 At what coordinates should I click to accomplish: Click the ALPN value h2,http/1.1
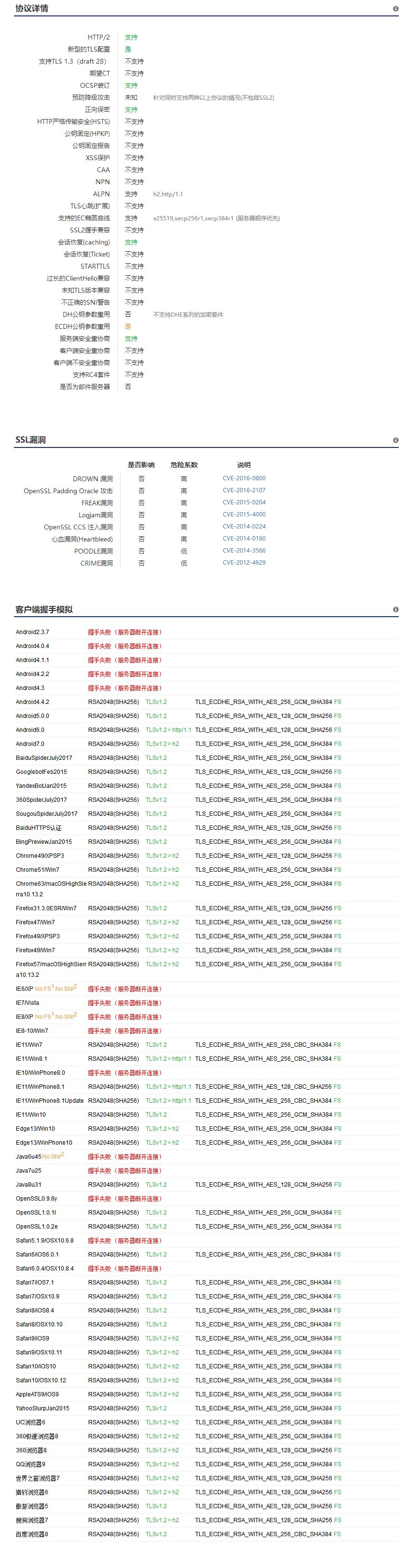click(x=168, y=194)
